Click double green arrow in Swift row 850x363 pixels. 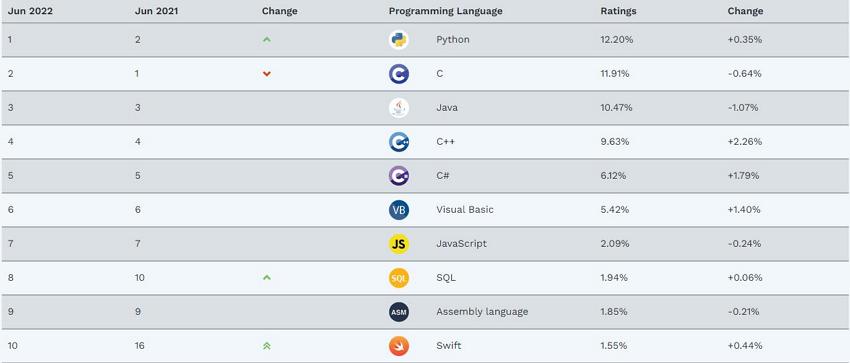[x=266, y=346]
